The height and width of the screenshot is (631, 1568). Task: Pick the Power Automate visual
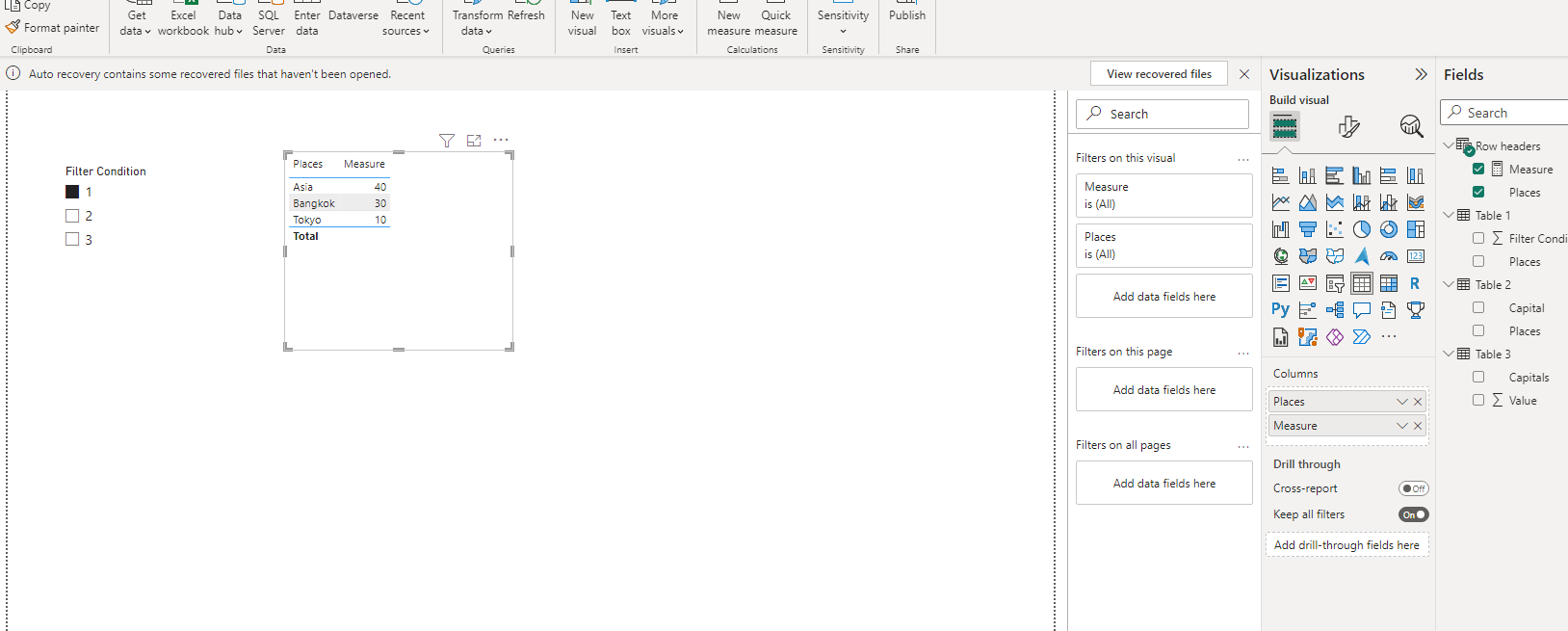pyautogui.click(x=1361, y=337)
